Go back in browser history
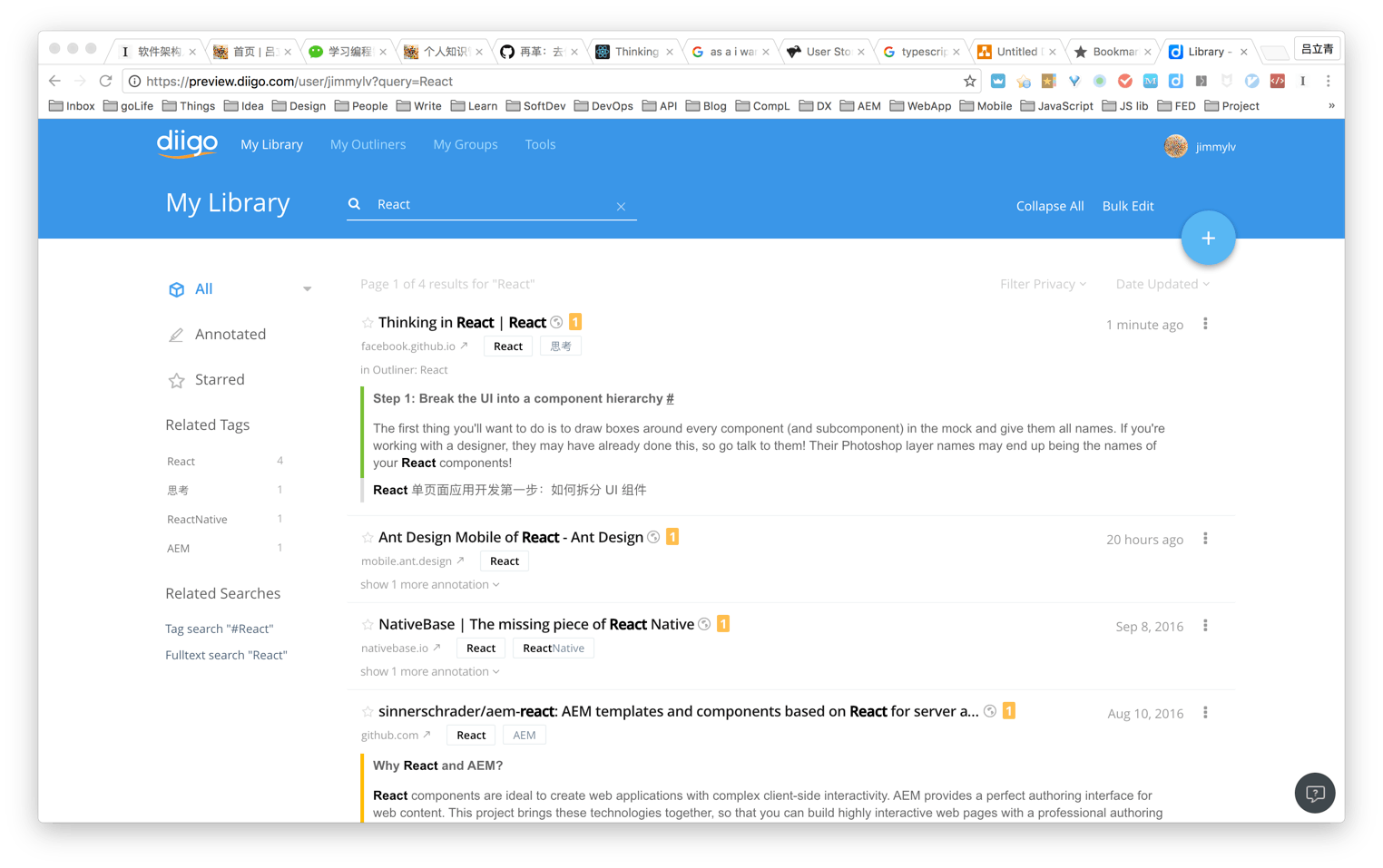The height and width of the screenshot is (868, 1383). tap(54, 81)
